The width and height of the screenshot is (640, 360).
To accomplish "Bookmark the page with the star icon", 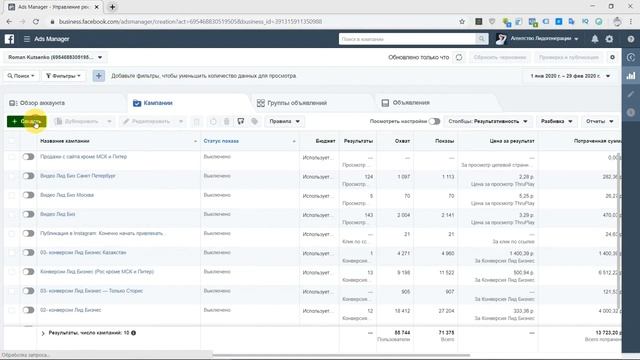I will (x=462, y=22).
